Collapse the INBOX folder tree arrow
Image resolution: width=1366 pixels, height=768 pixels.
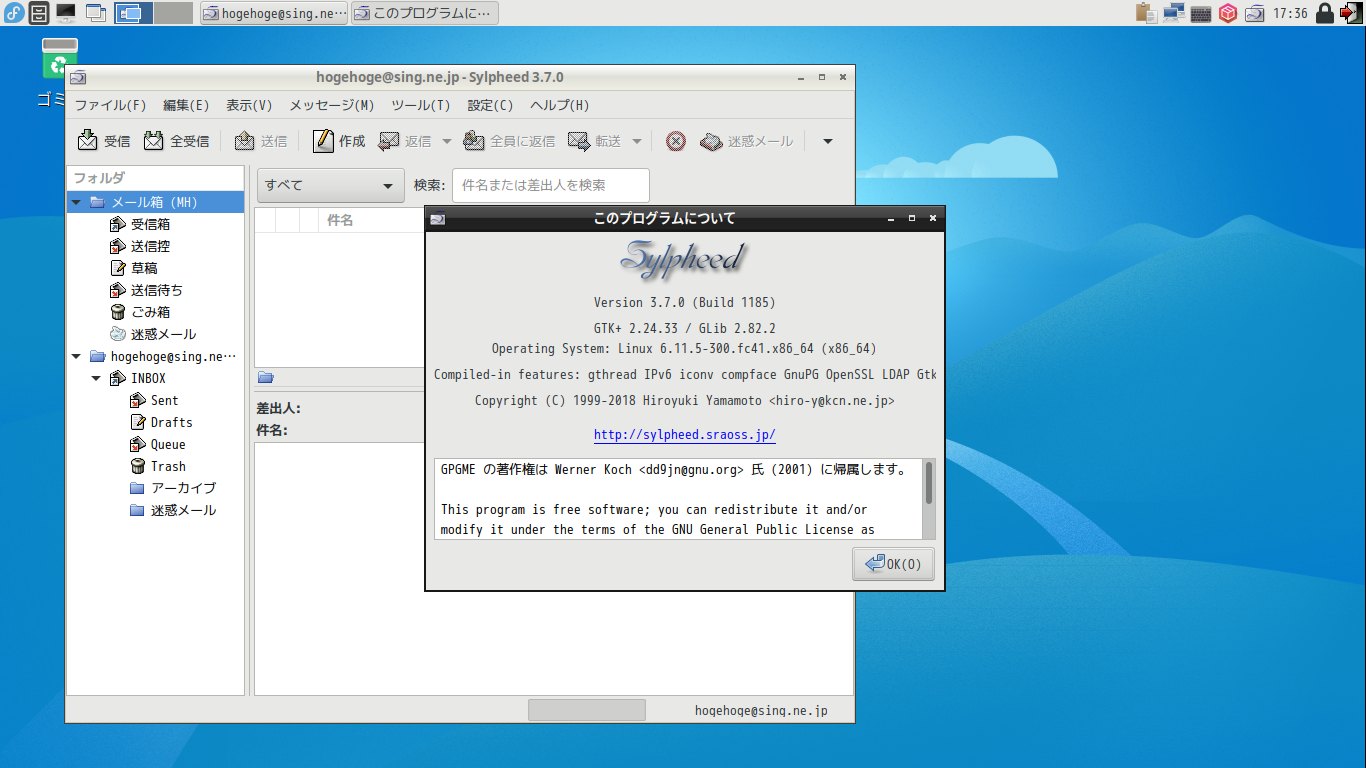96,379
